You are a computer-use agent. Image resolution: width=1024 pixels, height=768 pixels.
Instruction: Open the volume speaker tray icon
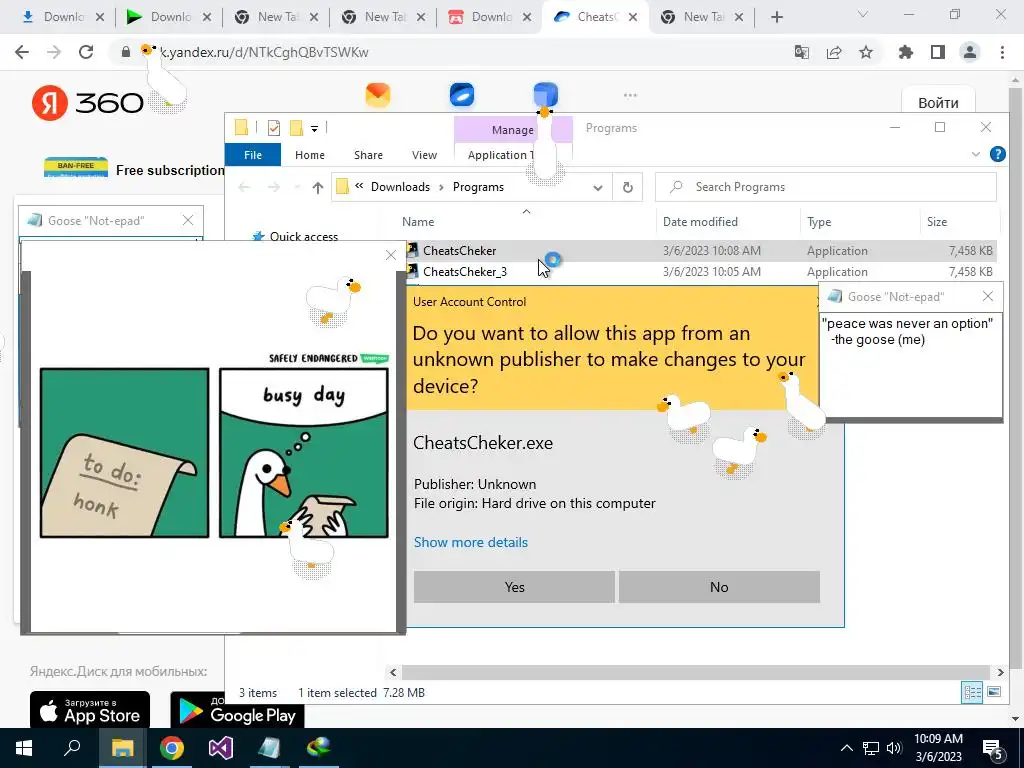pos(894,748)
